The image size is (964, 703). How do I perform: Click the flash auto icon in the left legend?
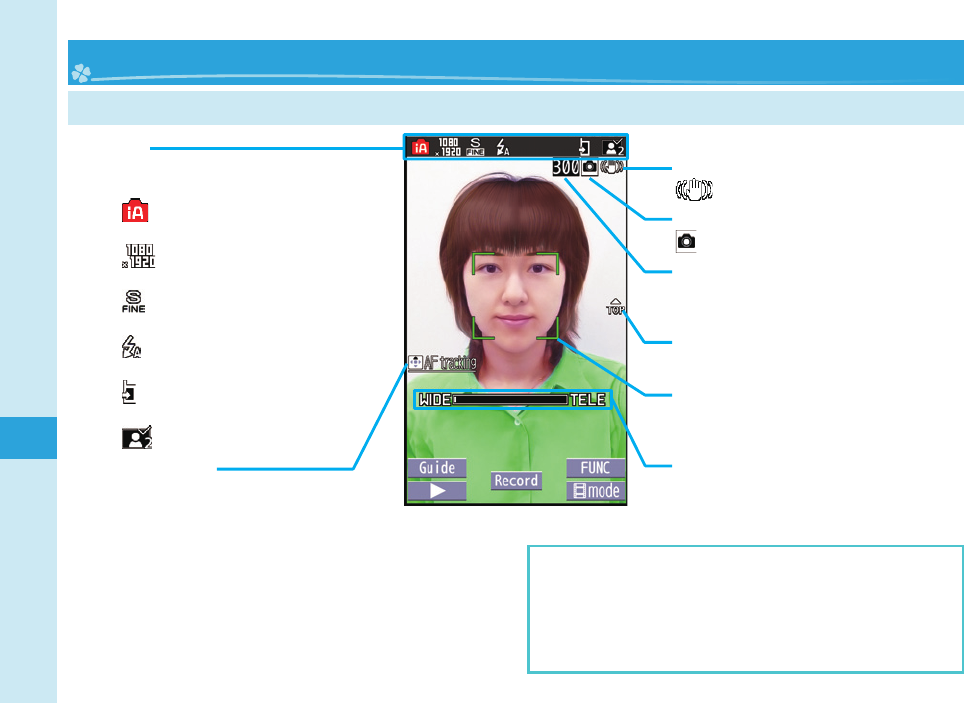point(131,347)
